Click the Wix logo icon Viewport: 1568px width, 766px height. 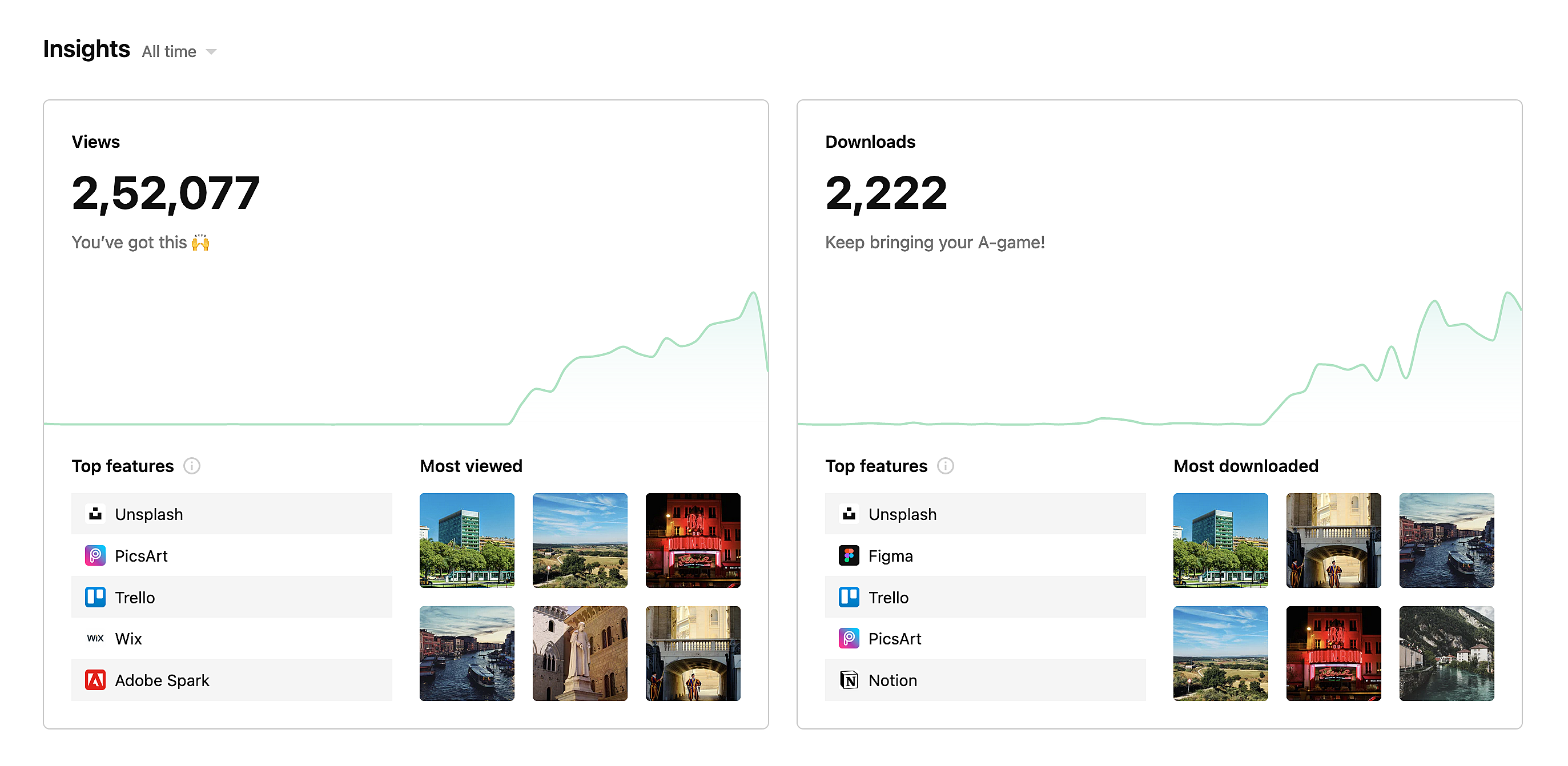[x=95, y=638]
